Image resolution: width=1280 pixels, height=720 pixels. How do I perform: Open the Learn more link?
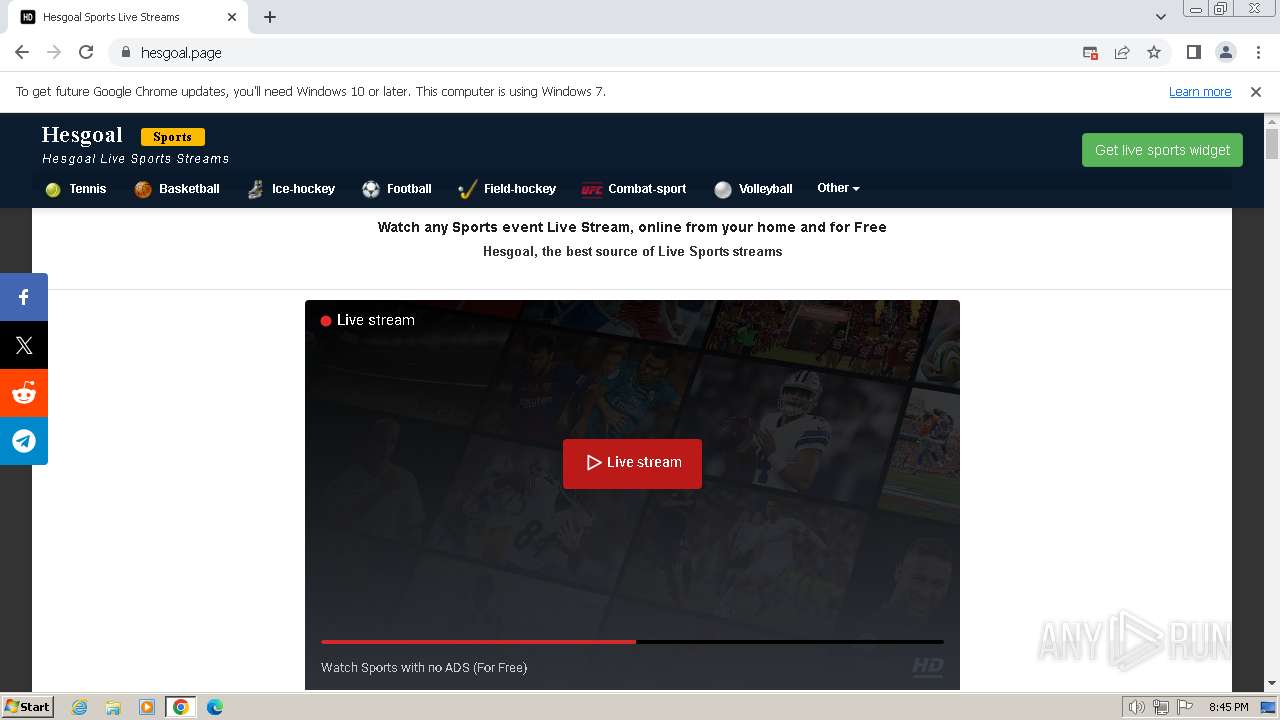click(1200, 92)
